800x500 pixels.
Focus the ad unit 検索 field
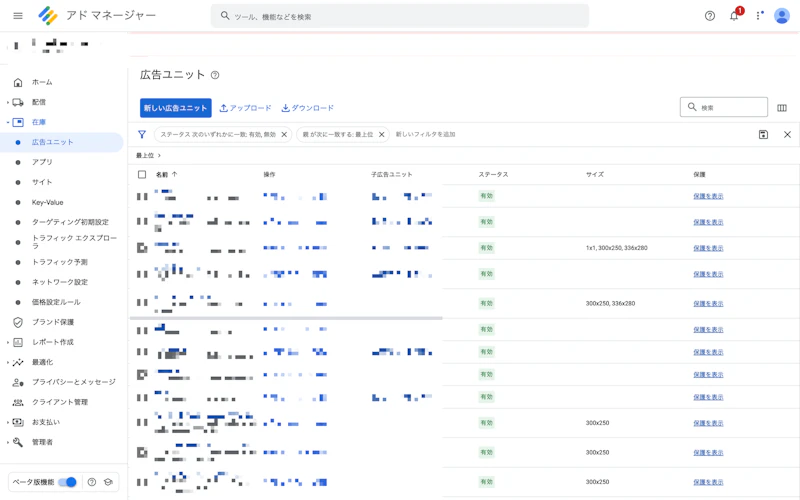point(723,107)
